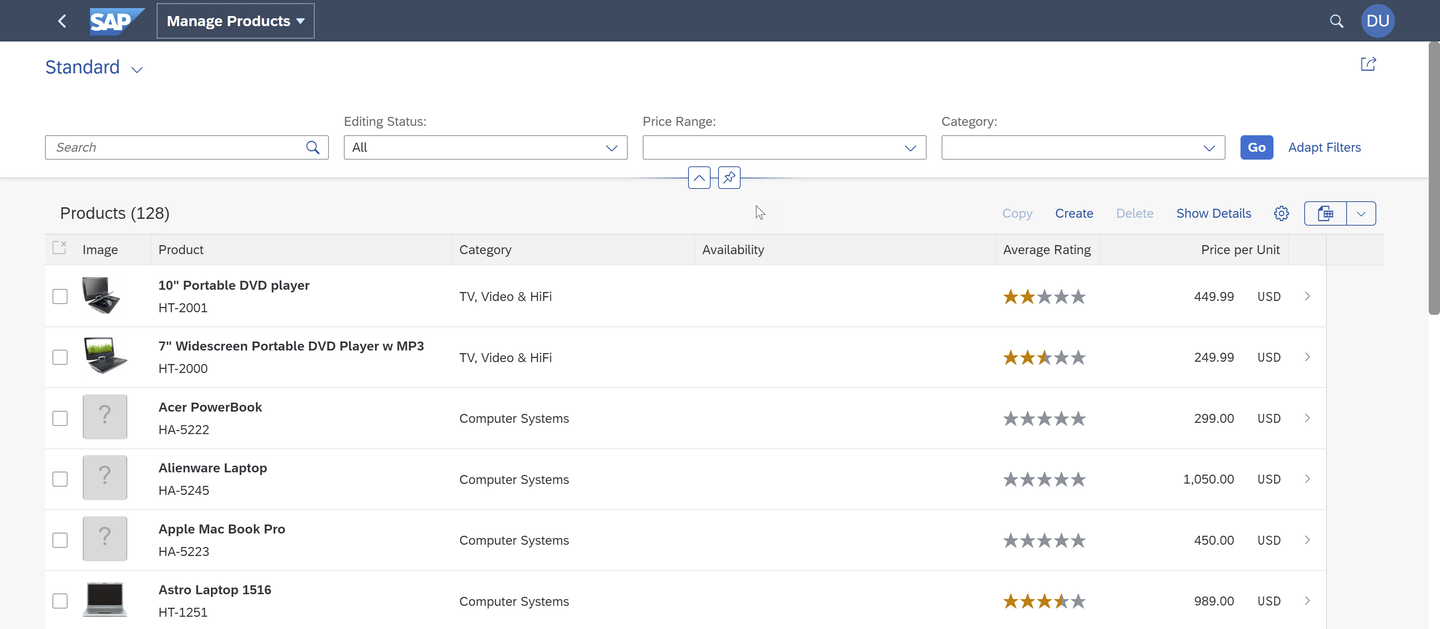This screenshot has width=1440, height=629.
Task: Open table settings gear icon
Action: [x=1281, y=213]
